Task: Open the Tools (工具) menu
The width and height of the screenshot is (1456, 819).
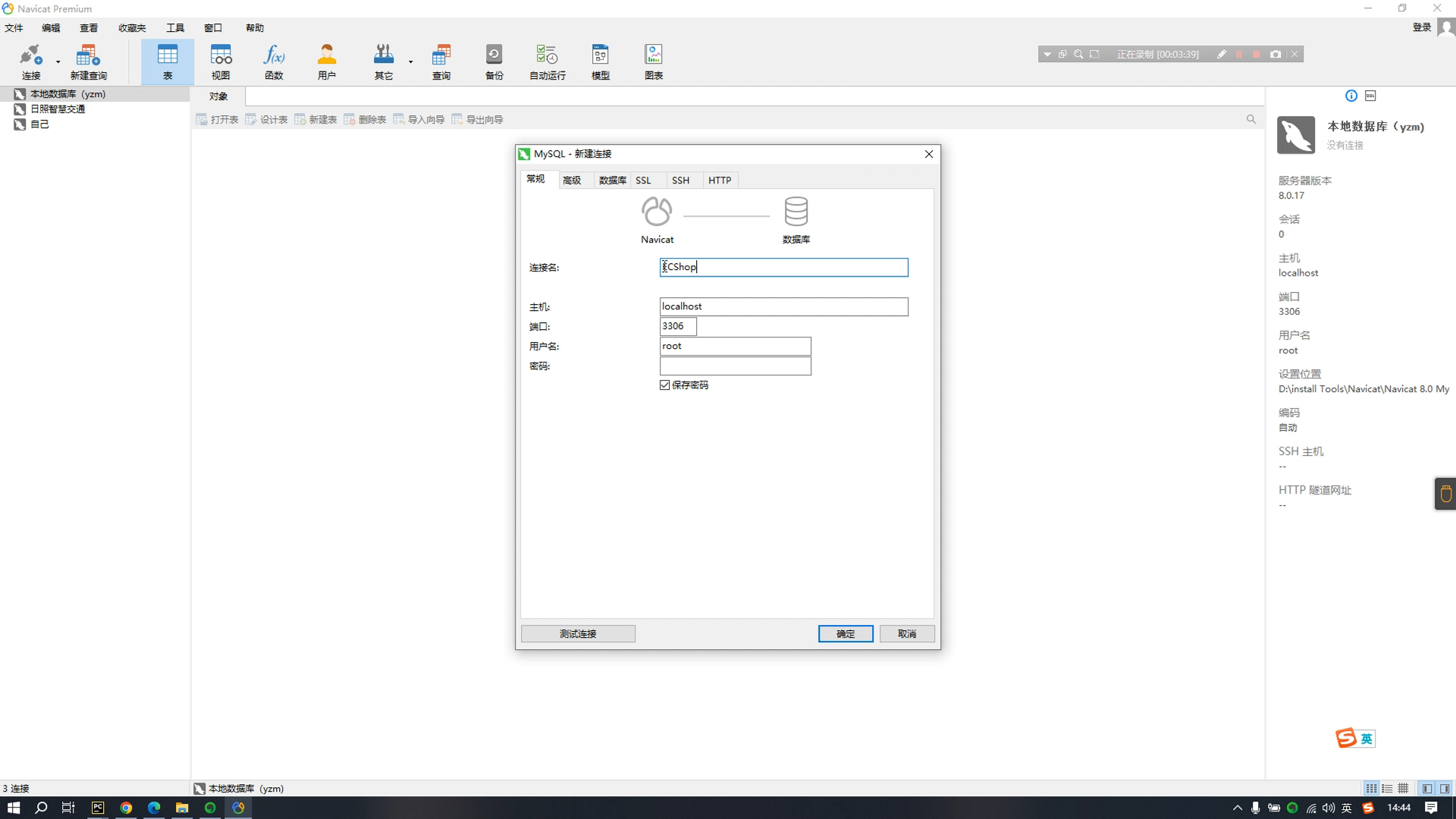Action: pos(175,28)
